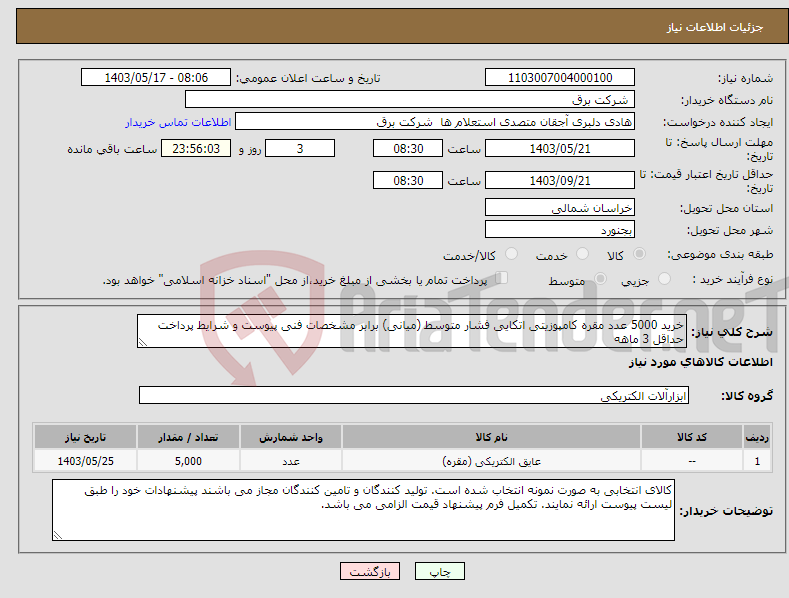Screen dimensions: 789x598
Task: Click the price validity date 1403/09/21
Action: click(560, 180)
